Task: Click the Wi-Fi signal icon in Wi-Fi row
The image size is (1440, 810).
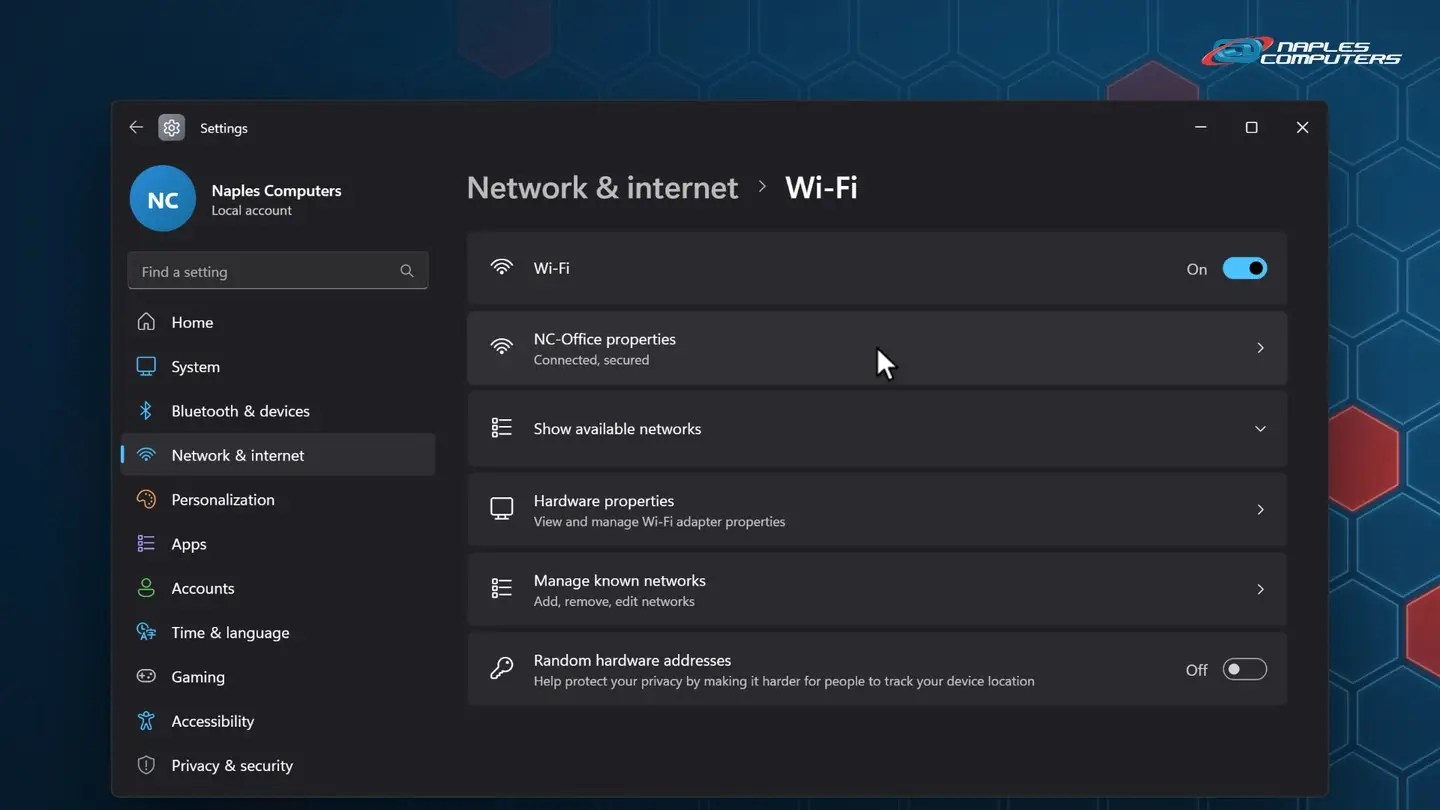Action: point(501,268)
